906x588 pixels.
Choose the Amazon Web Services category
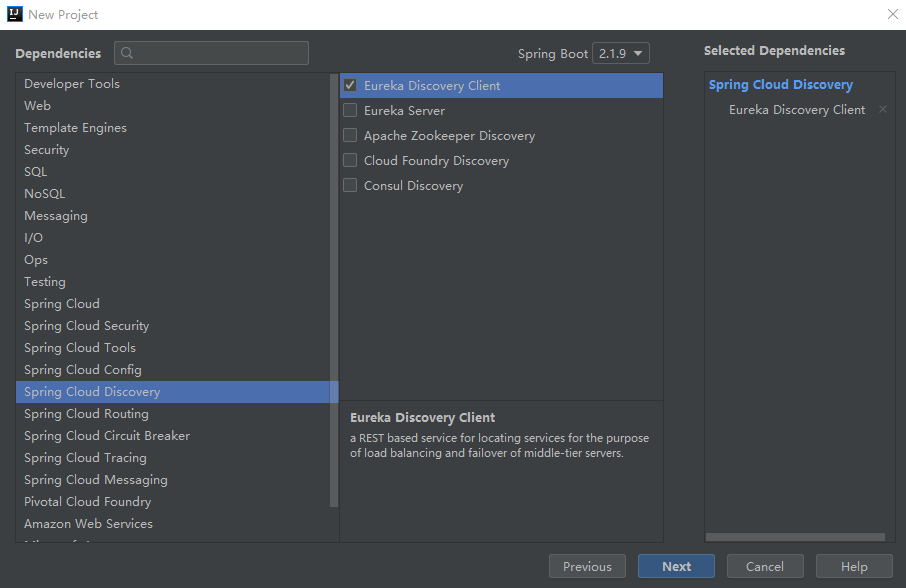point(89,524)
